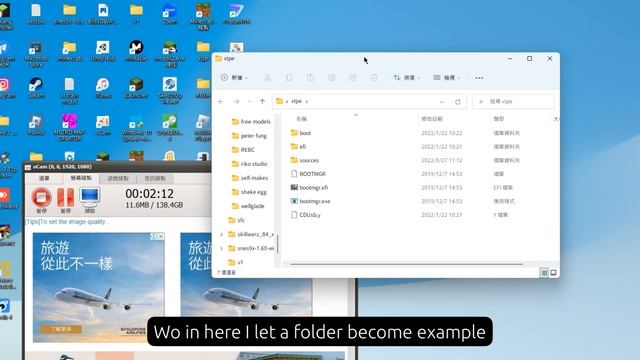Viewport: 640px width, 360px height.
Task: Select 'wellglade' folder in navigation pane
Action: point(248,206)
